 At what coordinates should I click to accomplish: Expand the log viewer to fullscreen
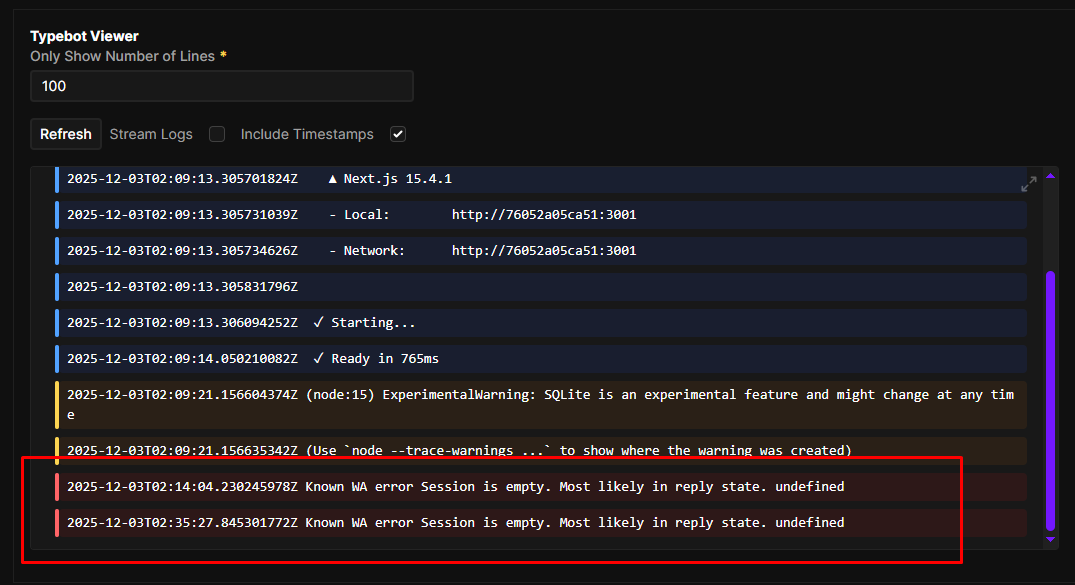[x=1028, y=184]
